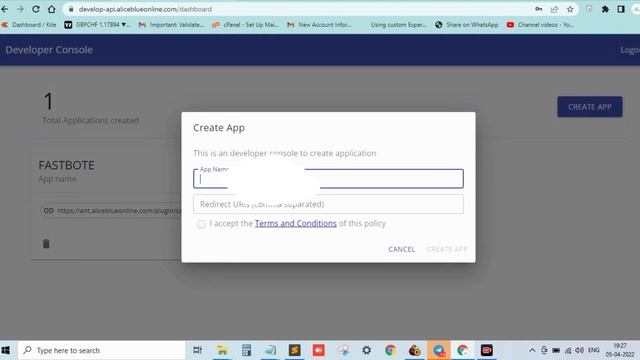Image resolution: width=640 pixels, height=360 pixels.
Task: Click the ant.aliceblueonline.com plugin URL chip
Action: tap(111, 211)
